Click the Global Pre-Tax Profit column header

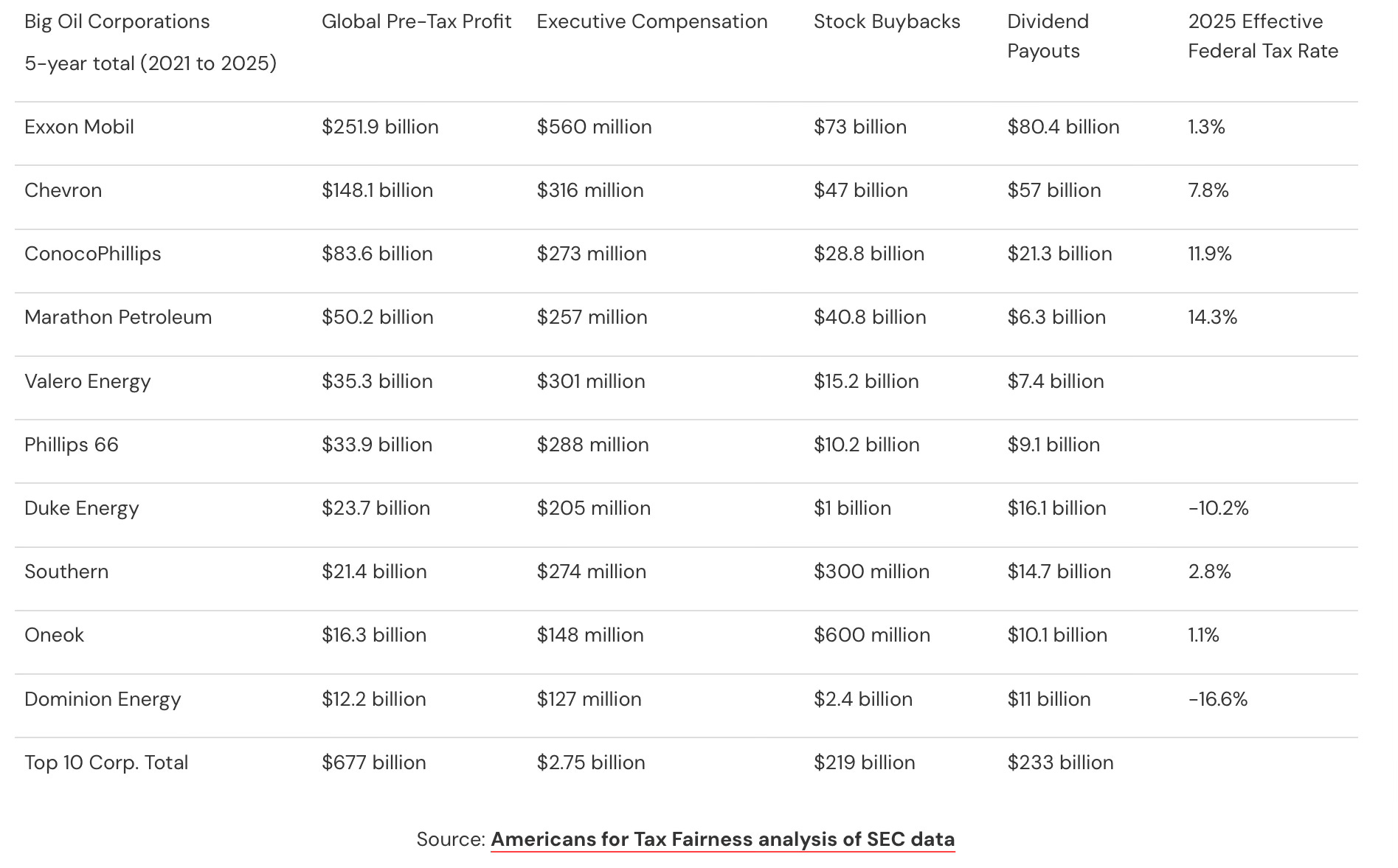pyautogui.click(x=416, y=21)
